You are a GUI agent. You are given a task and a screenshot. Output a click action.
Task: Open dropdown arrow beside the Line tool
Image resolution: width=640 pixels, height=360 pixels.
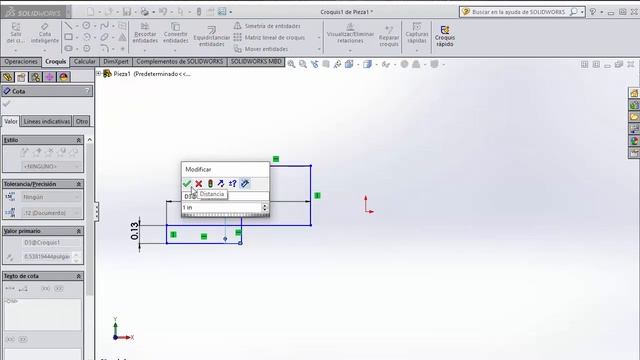[77, 26]
